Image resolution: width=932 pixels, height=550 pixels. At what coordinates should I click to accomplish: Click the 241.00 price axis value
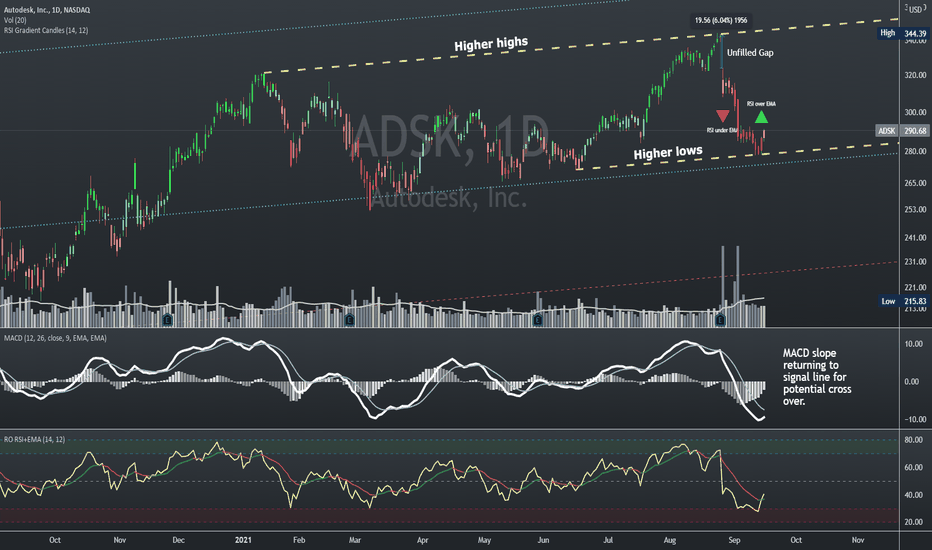click(915, 238)
